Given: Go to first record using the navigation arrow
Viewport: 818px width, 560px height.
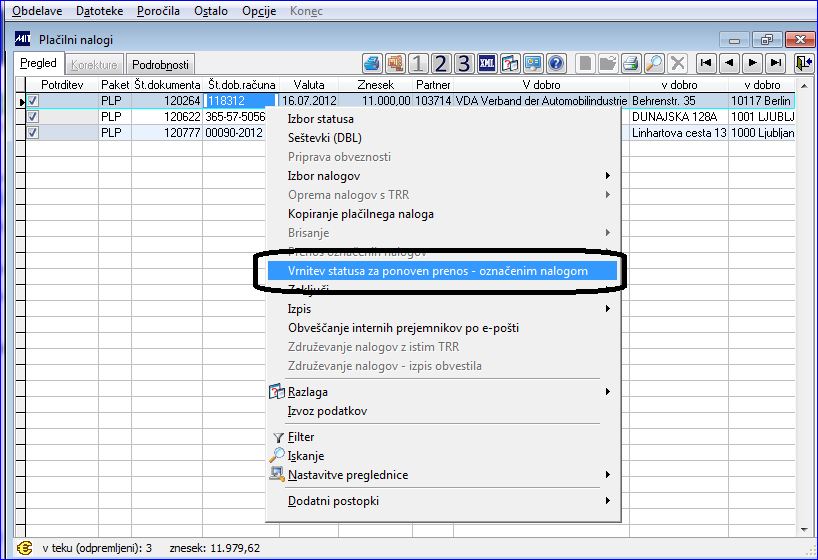Looking at the screenshot, I should tap(706, 63).
